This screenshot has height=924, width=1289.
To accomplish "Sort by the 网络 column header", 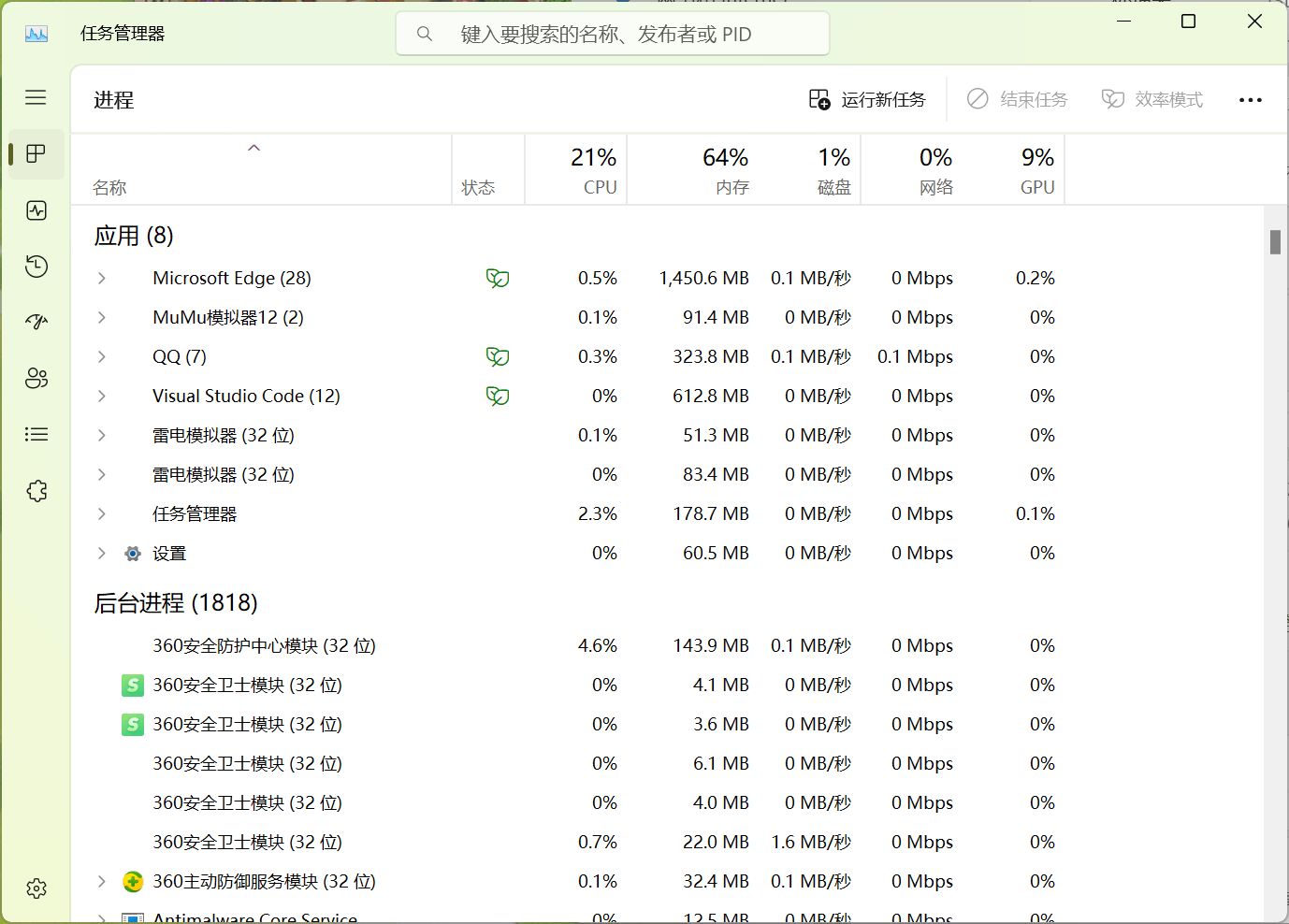I will [x=911, y=170].
